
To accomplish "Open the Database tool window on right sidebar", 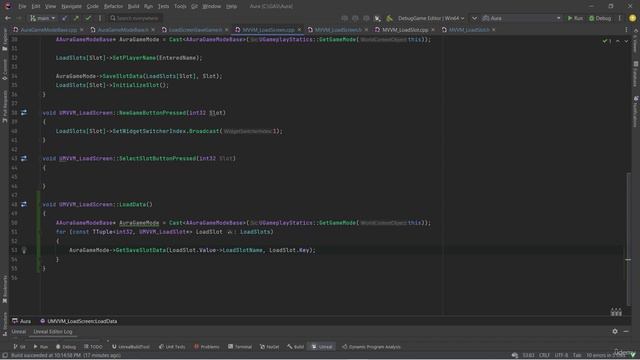I will [x=636, y=74].
